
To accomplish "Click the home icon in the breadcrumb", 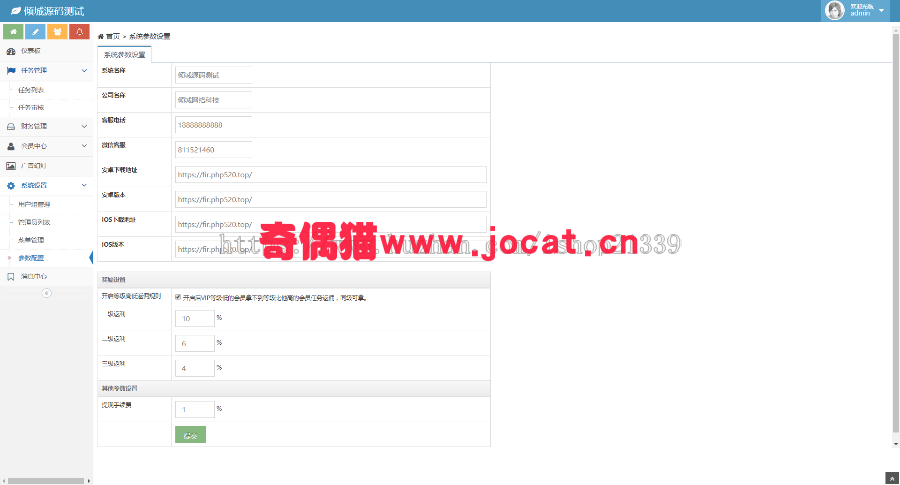I will (100, 36).
